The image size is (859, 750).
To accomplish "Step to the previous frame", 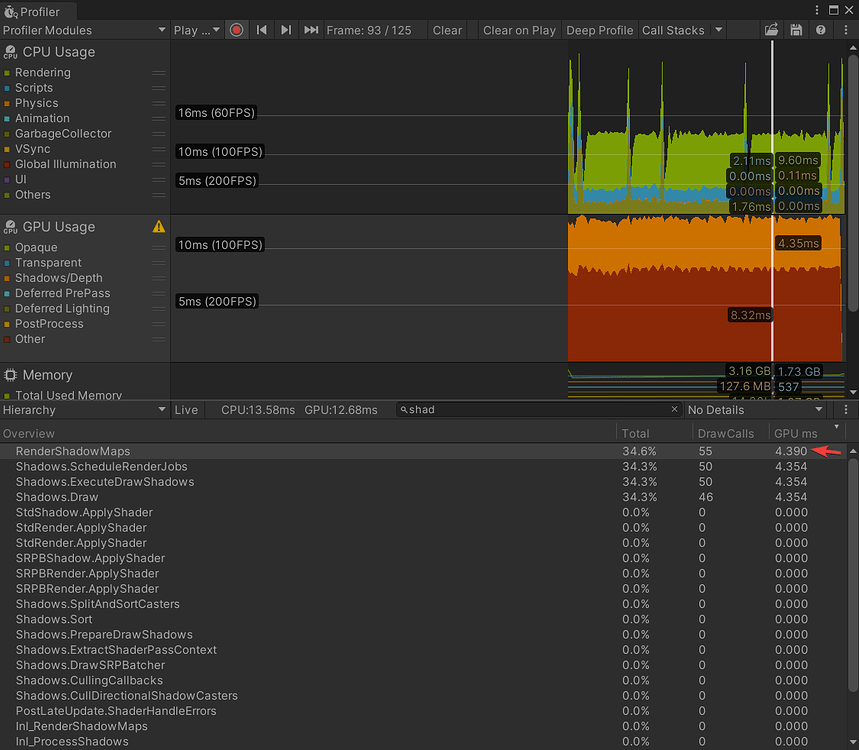I will coord(262,30).
